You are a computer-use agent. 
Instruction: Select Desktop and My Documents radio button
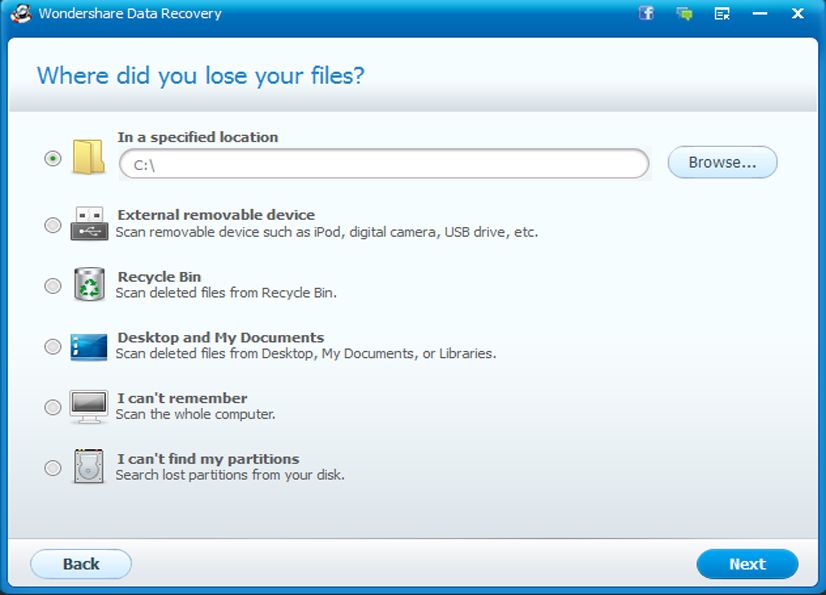coord(53,347)
